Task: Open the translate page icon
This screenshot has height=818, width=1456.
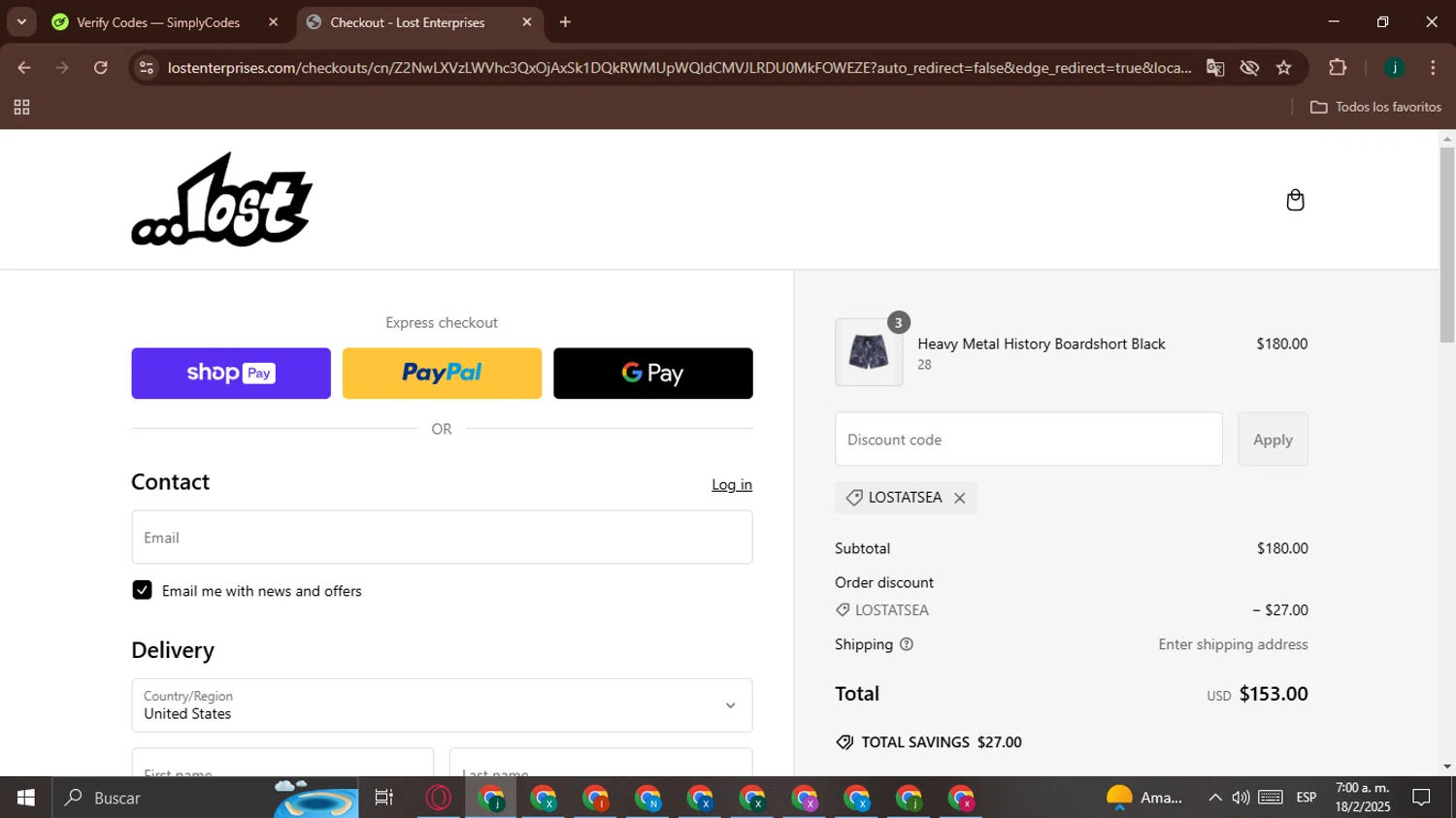Action: [x=1214, y=68]
